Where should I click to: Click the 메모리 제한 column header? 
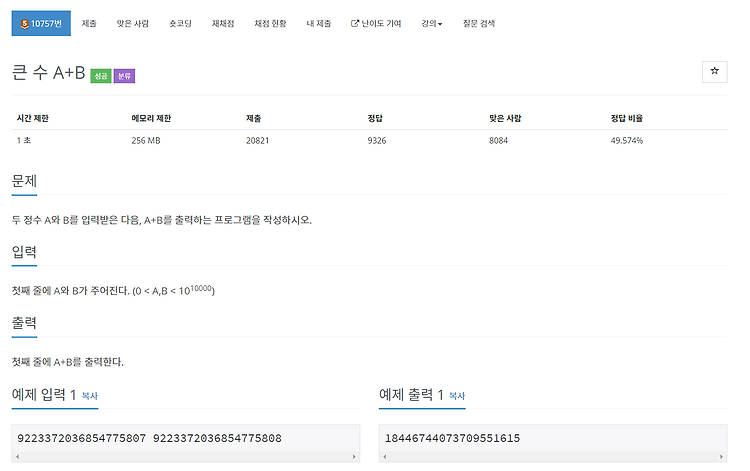[151, 118]
